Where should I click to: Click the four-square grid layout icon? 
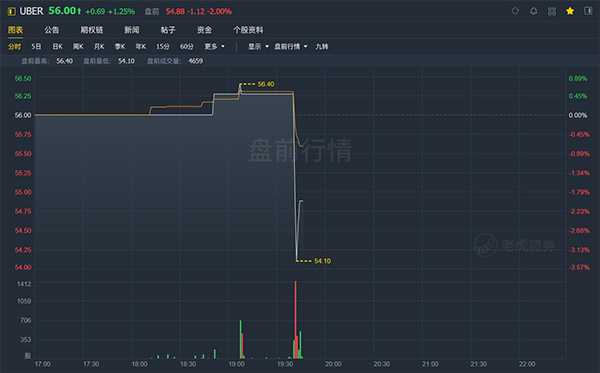coord(552,11)
